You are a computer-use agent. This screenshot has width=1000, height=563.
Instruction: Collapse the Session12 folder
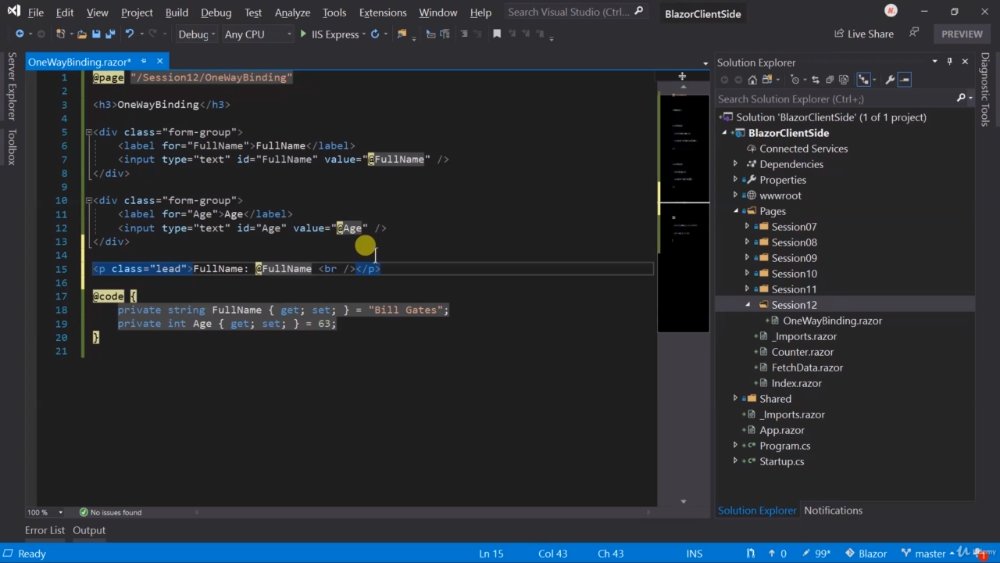747,305
